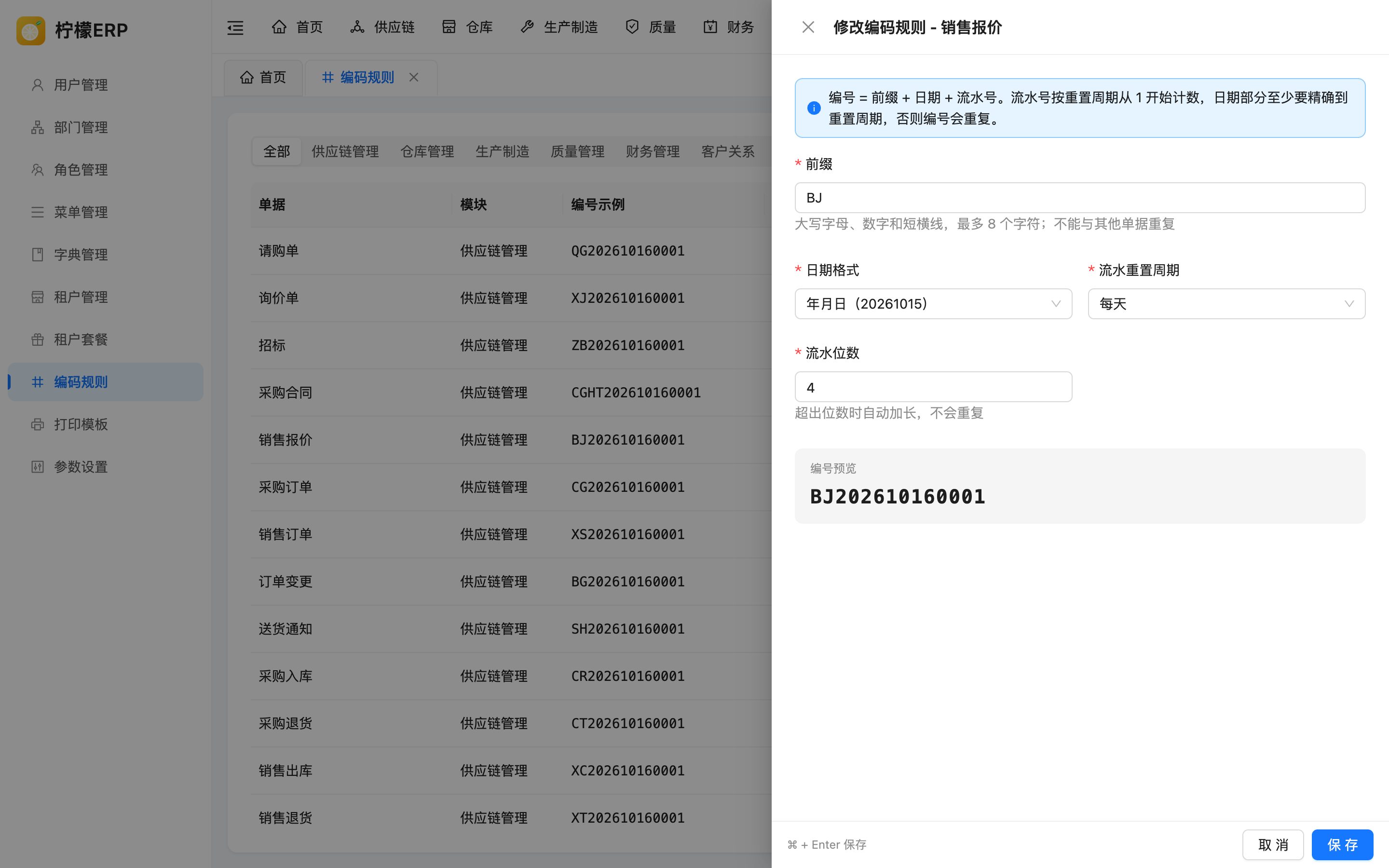Click the 采购合同 row name
Viewport: 1389px width, 868px height.
tap(285, 393)
